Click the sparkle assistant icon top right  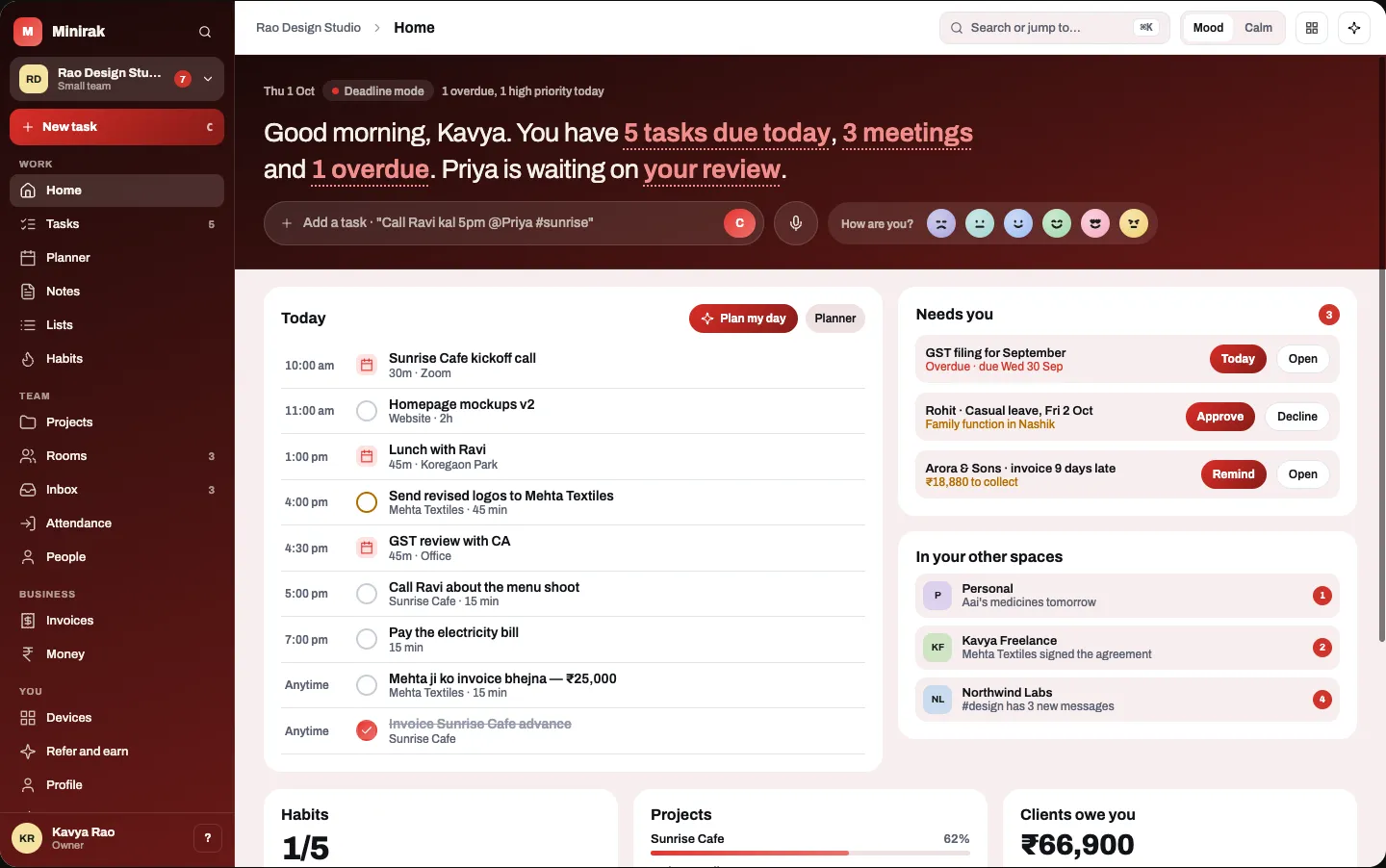(x=1354, y=28)
